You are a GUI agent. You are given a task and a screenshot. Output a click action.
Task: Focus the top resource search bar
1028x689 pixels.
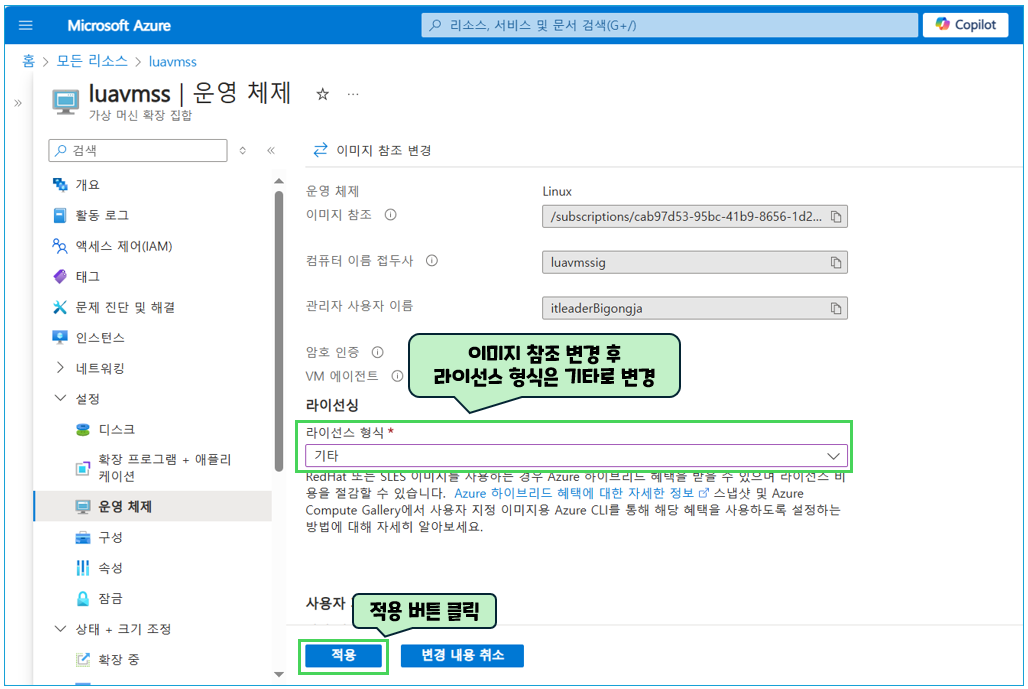pos(669,26)
